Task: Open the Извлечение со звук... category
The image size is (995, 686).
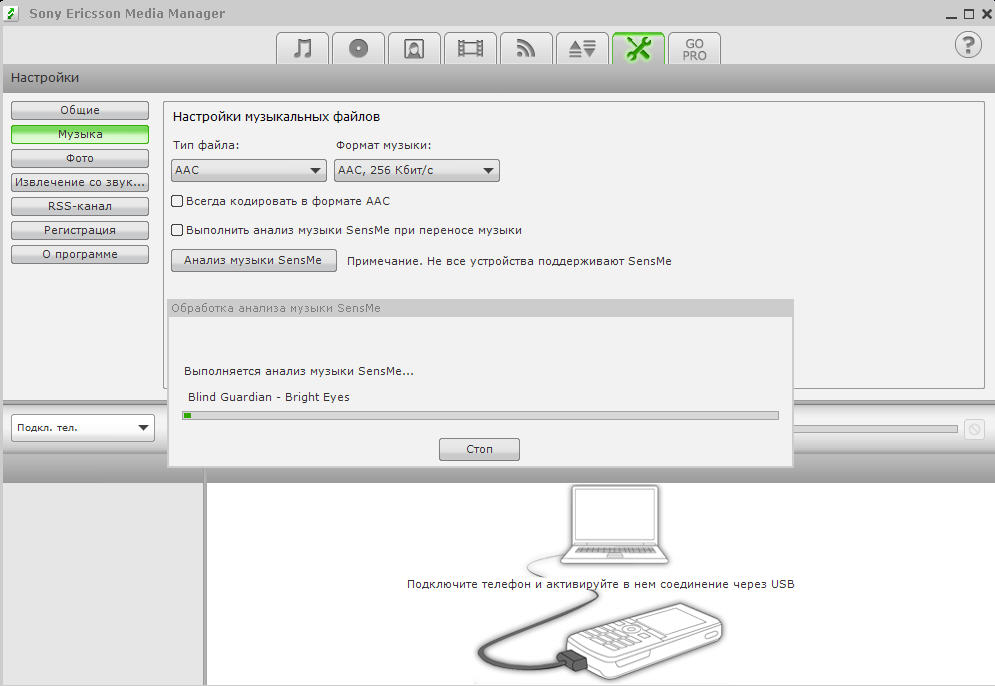Action: 80,182
